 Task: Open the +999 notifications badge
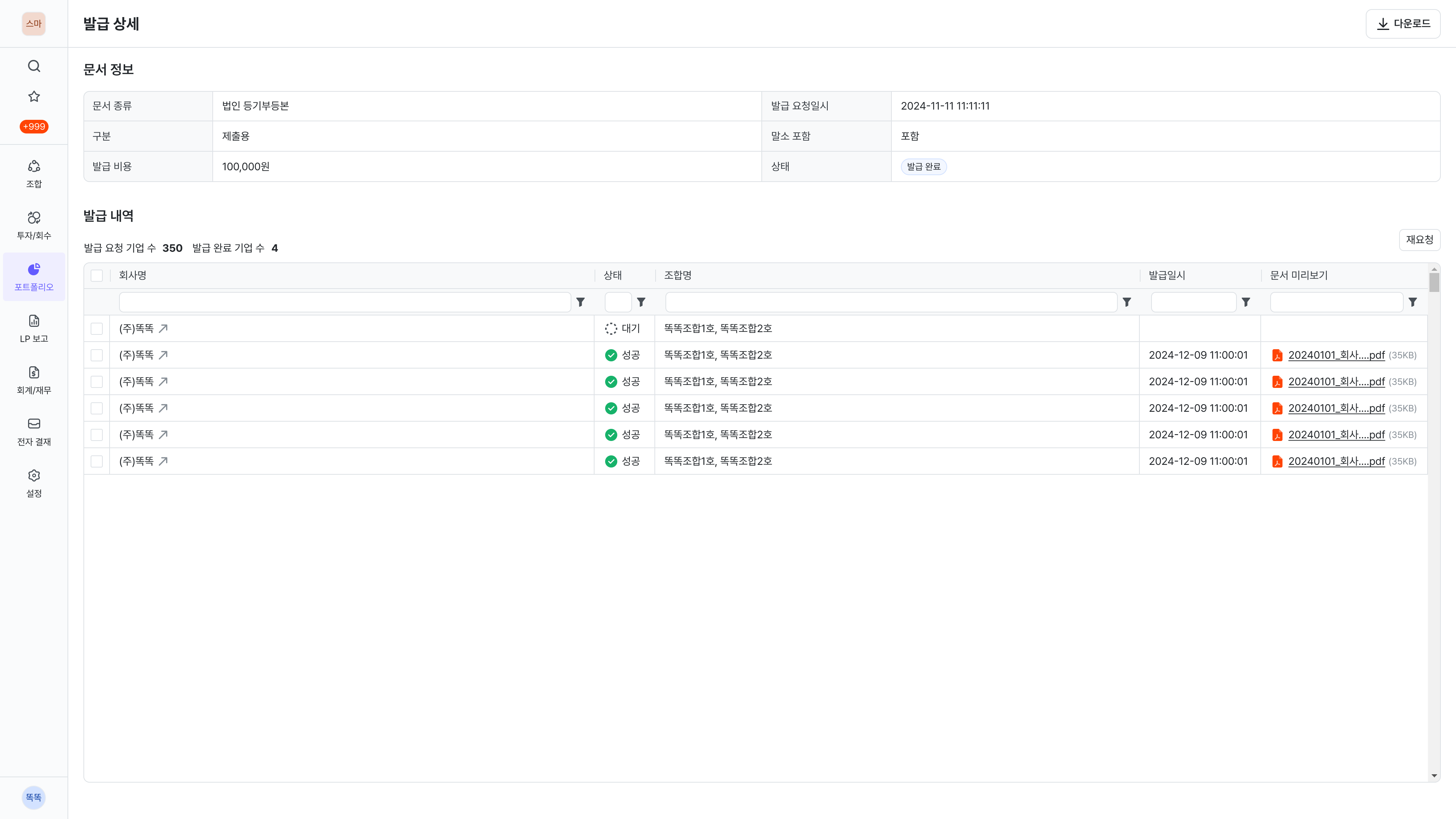click(x=34, y=127)
